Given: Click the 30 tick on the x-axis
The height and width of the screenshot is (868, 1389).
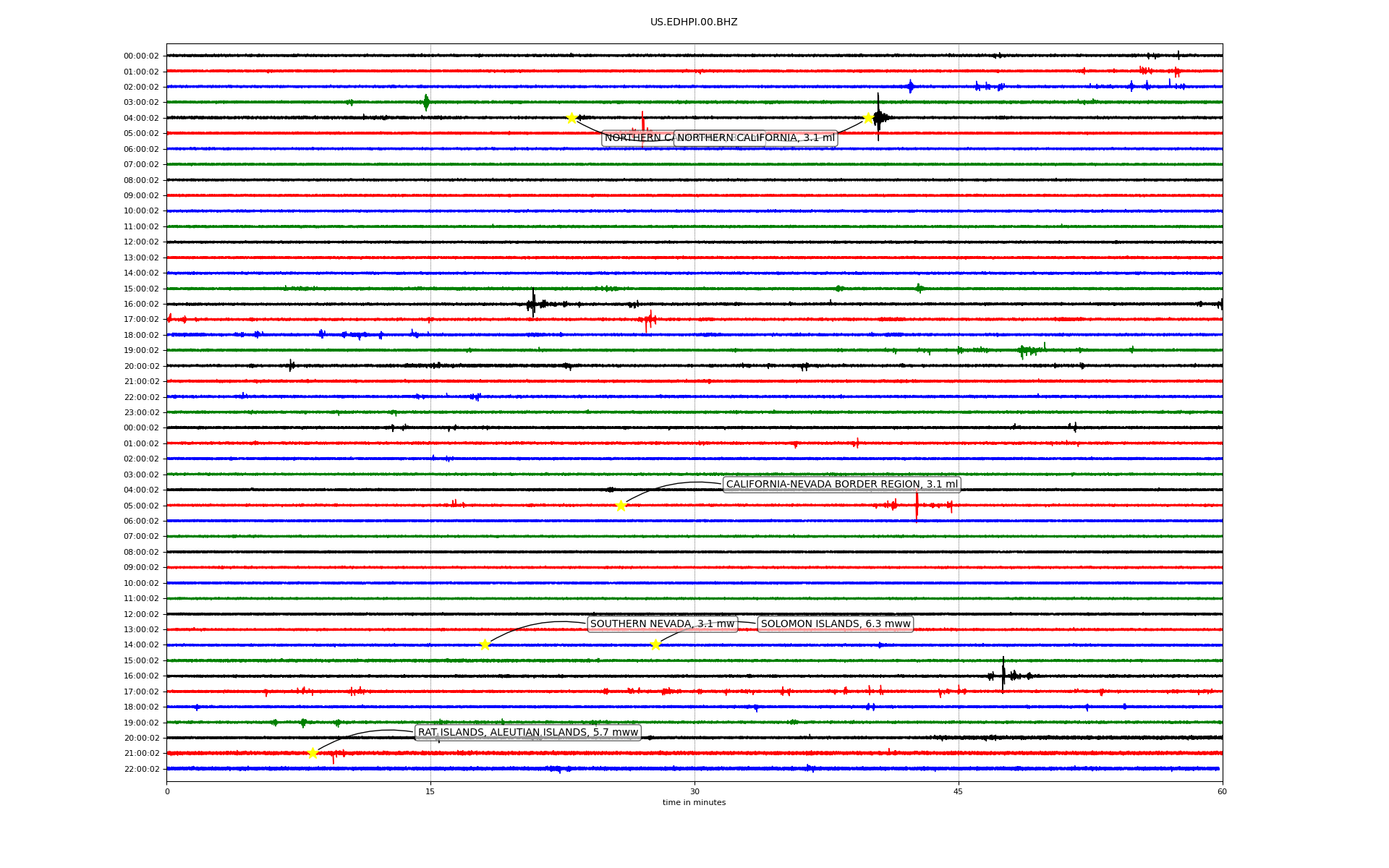Looking at the screenshot, I should [x=694, y=791].
